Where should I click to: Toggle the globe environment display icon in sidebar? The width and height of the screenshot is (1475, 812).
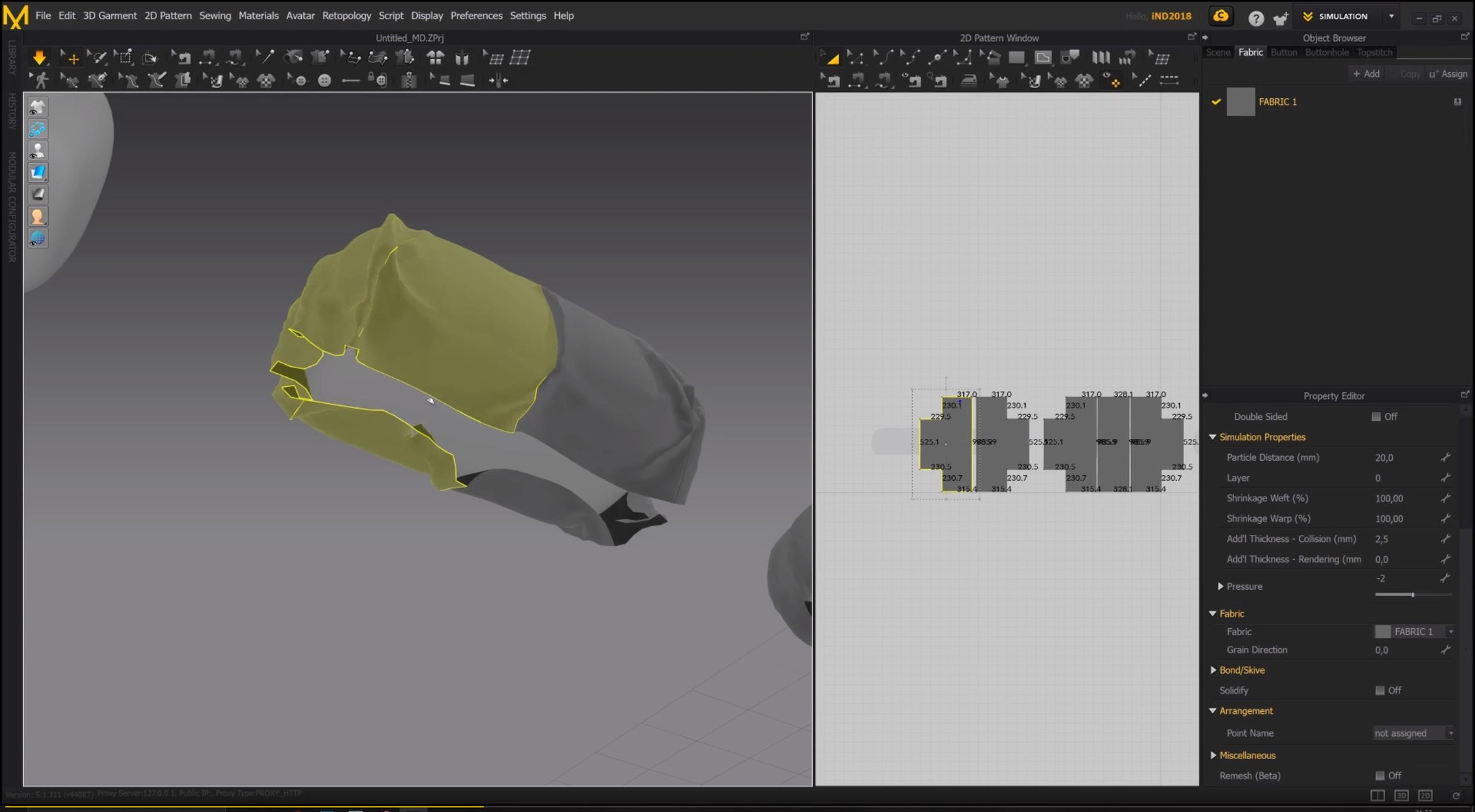click(38, 238)
